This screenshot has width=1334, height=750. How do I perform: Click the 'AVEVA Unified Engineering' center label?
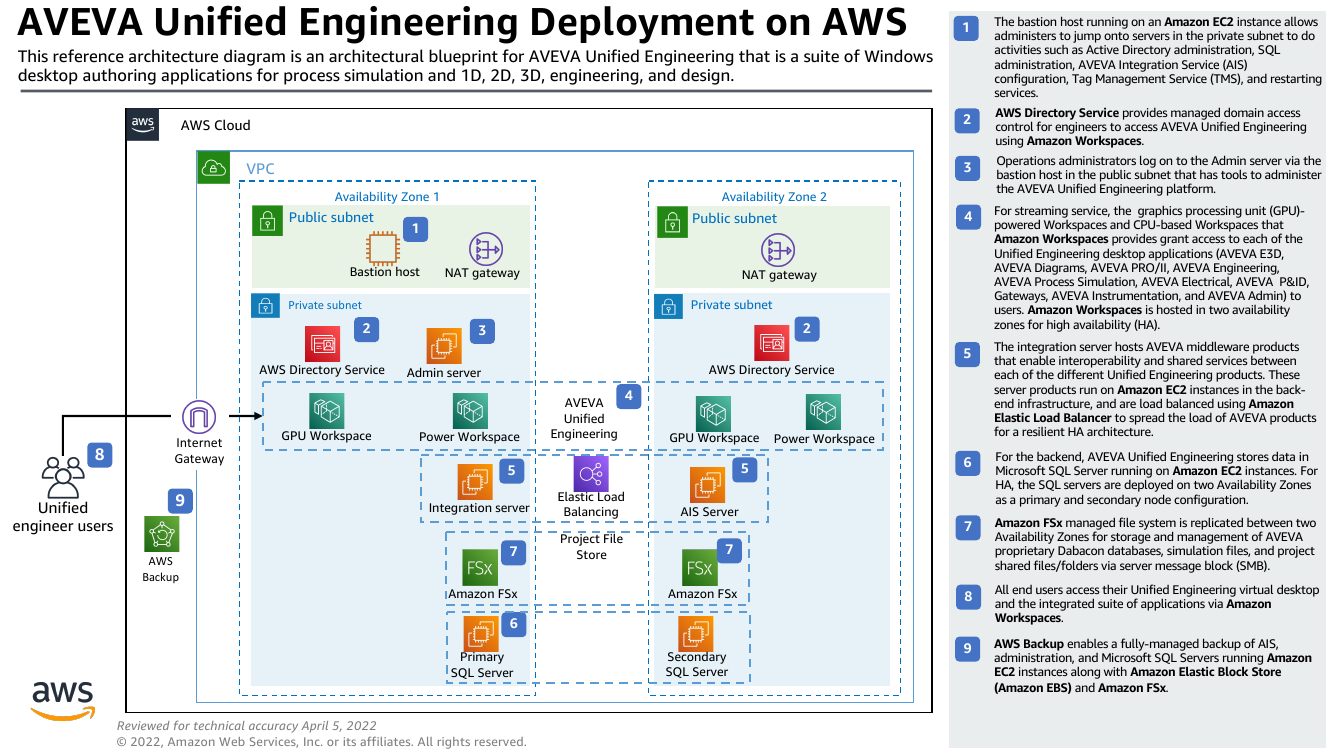[x=584, y=419]
